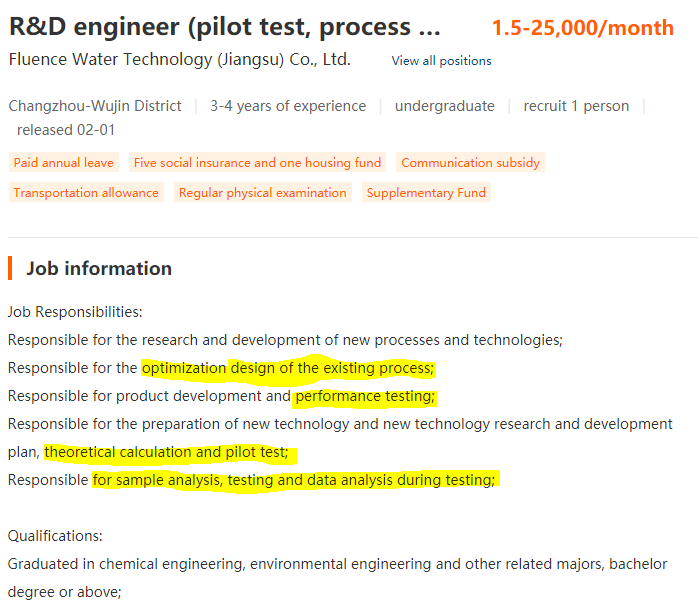Click the Supplementary Fund tag
The image size is (698, 608).
click(x=426, y=192)
